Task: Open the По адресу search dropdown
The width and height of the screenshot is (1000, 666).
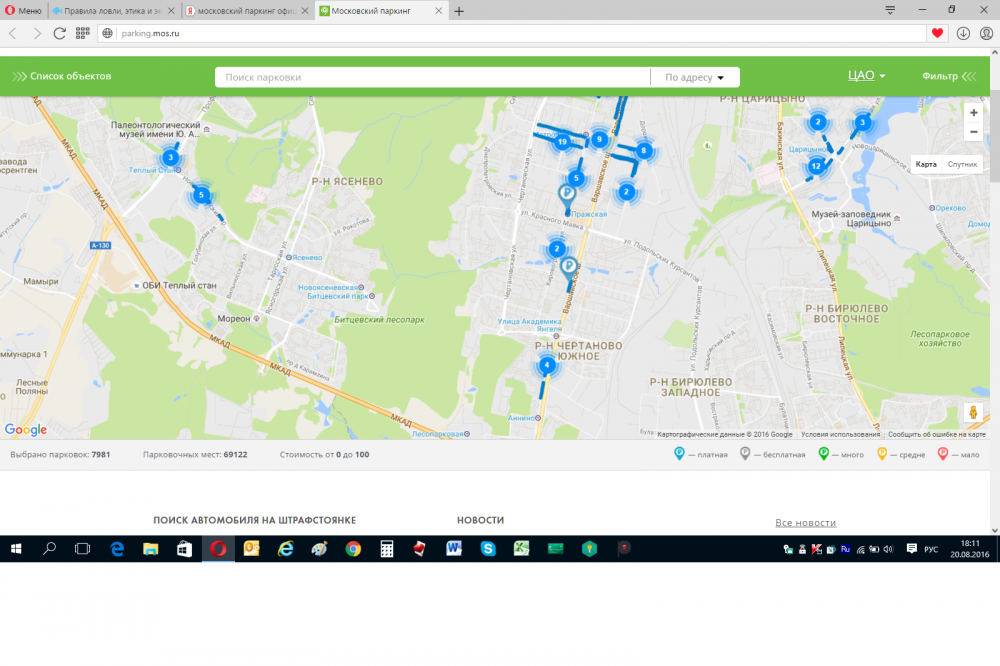Action: point(694,77)
